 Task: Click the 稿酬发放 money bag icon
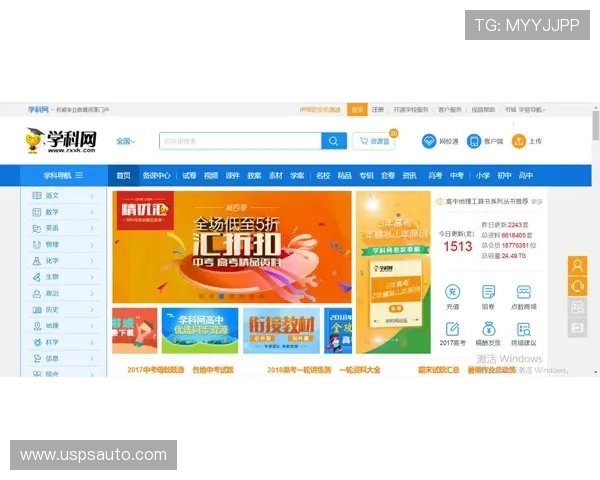click(488, 329)
